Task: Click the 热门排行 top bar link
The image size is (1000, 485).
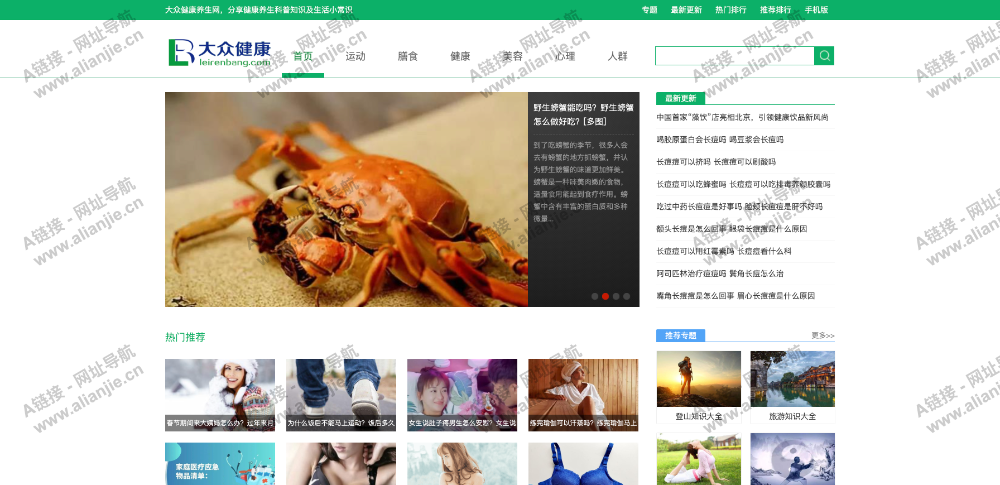Action: click(731, 10)
